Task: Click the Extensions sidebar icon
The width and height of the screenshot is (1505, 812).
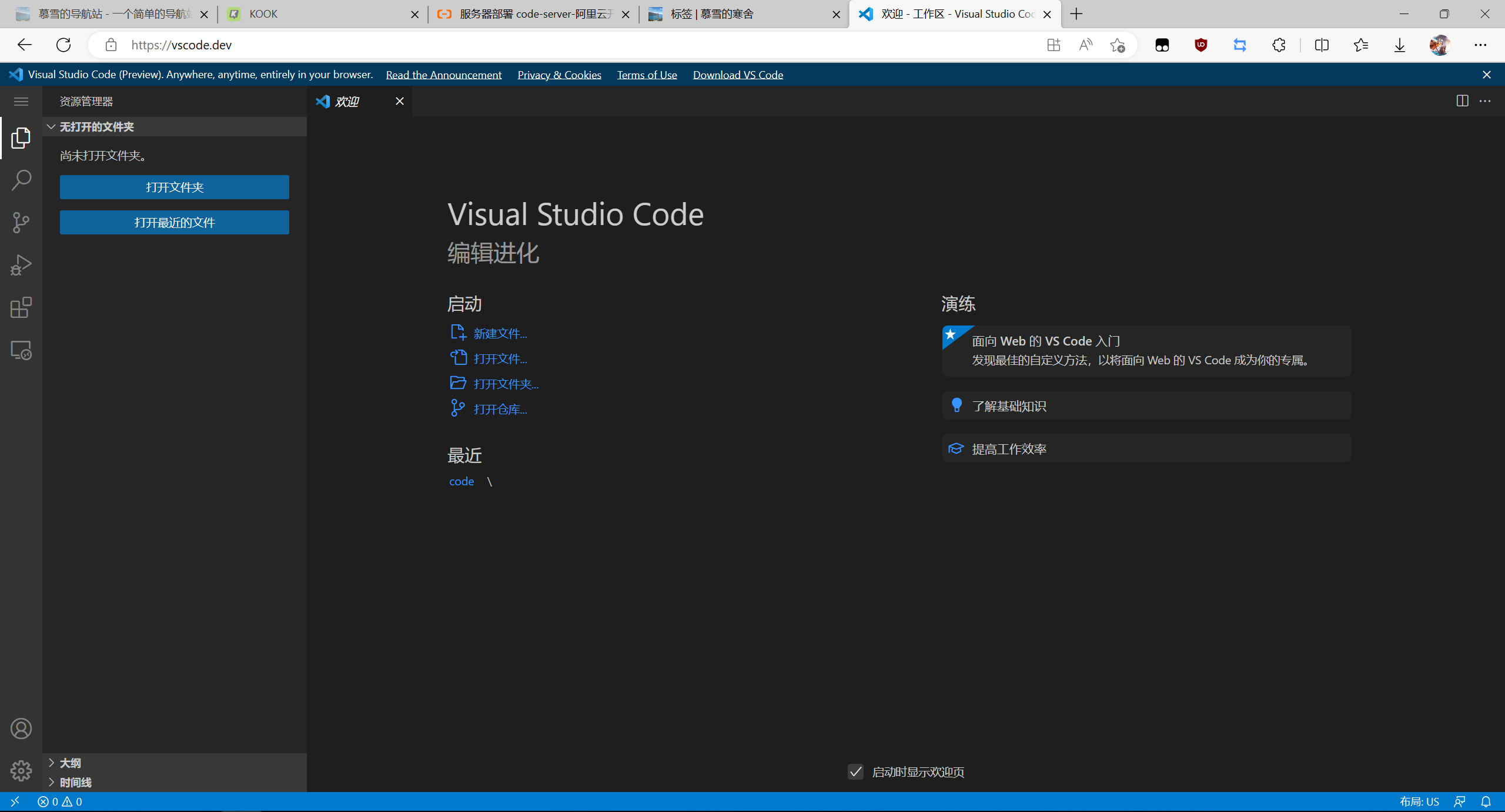Action: tap(21, 307)
